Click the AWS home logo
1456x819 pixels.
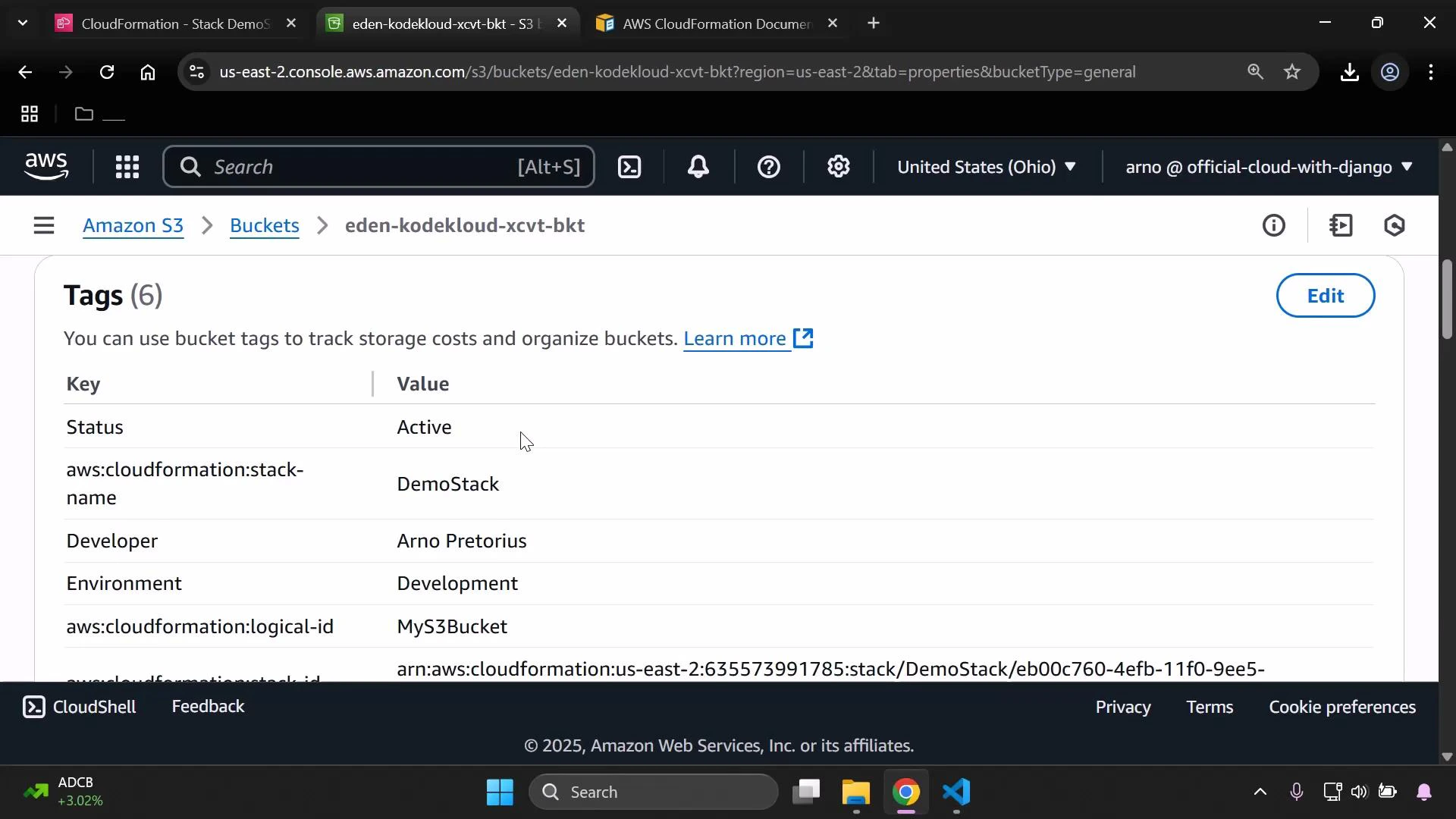46,166
